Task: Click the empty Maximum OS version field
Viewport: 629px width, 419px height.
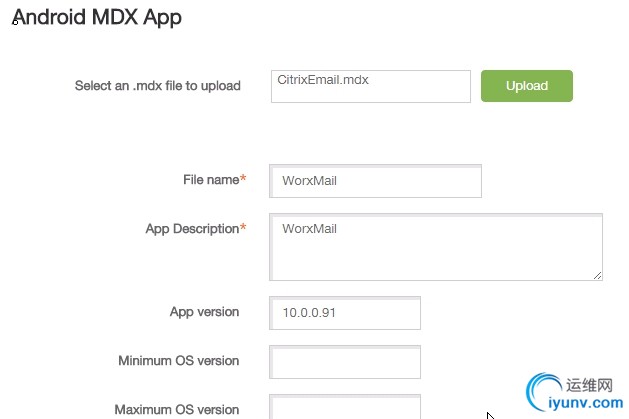Action: coord(345,407)
